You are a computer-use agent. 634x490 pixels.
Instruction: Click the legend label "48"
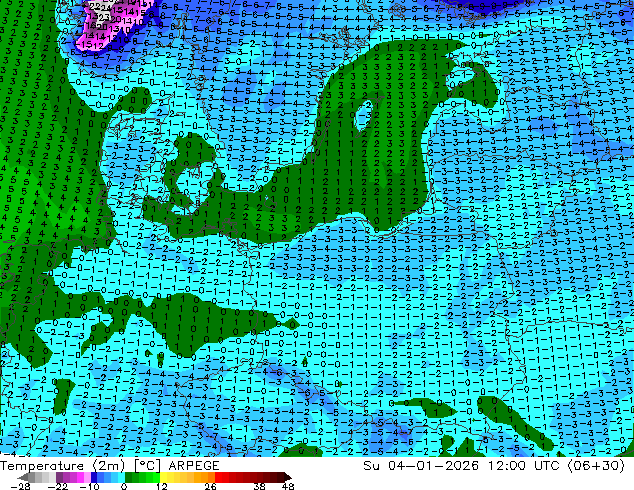click(x=288, y=486)
